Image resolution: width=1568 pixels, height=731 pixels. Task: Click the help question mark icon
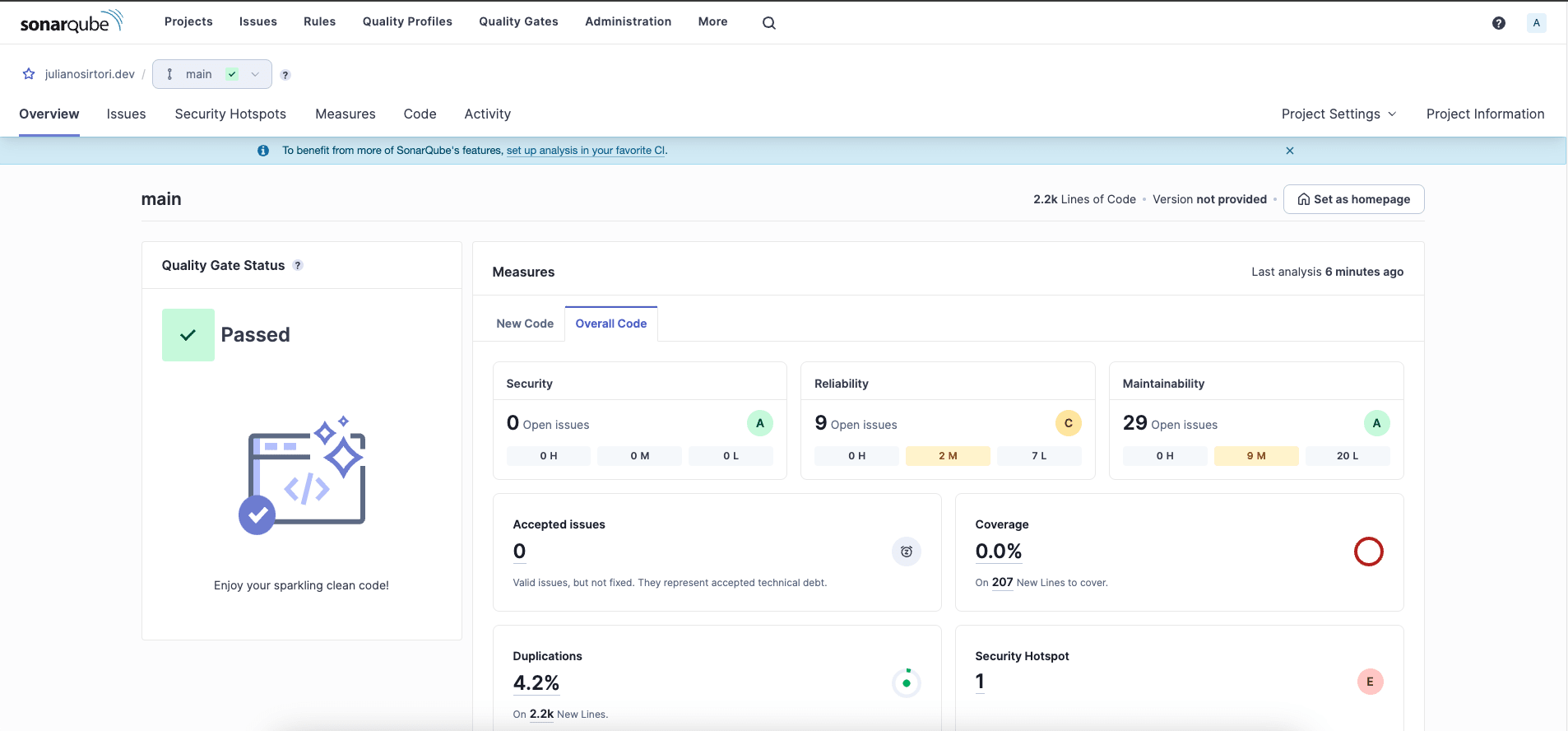coord(1499,23)
